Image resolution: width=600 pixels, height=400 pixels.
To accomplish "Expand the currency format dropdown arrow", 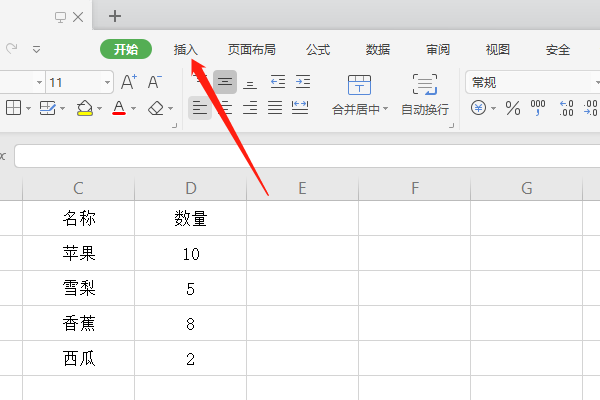I will (x=494, y=109).
